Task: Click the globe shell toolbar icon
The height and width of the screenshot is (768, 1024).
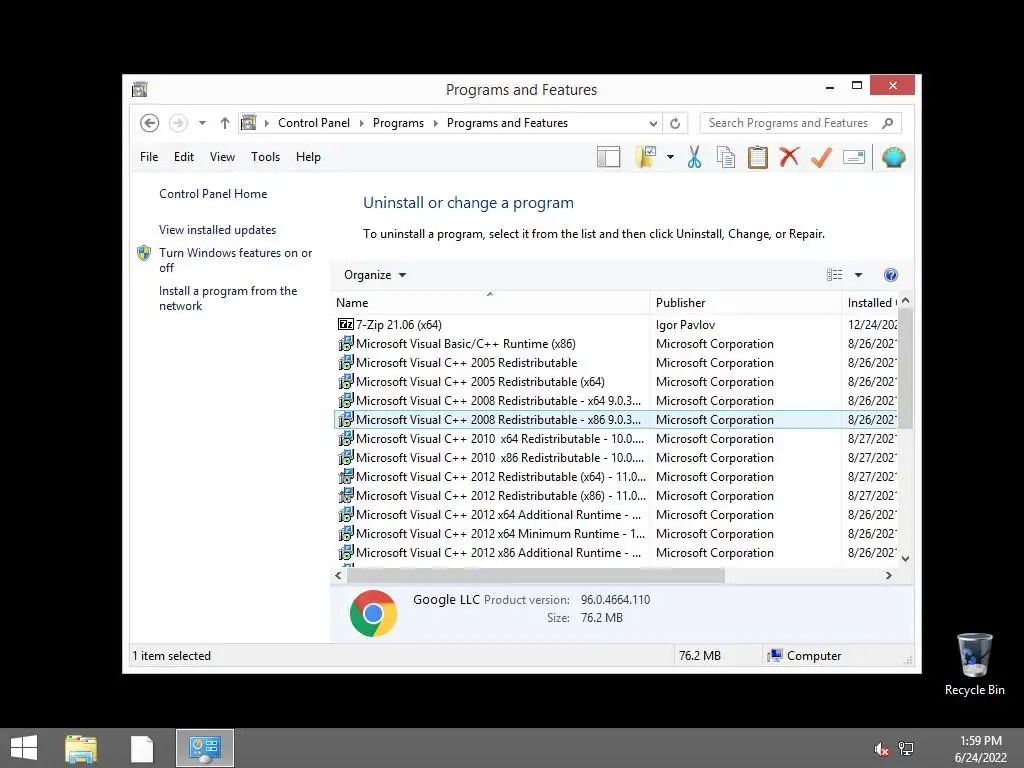Action: tap(893, 157)
